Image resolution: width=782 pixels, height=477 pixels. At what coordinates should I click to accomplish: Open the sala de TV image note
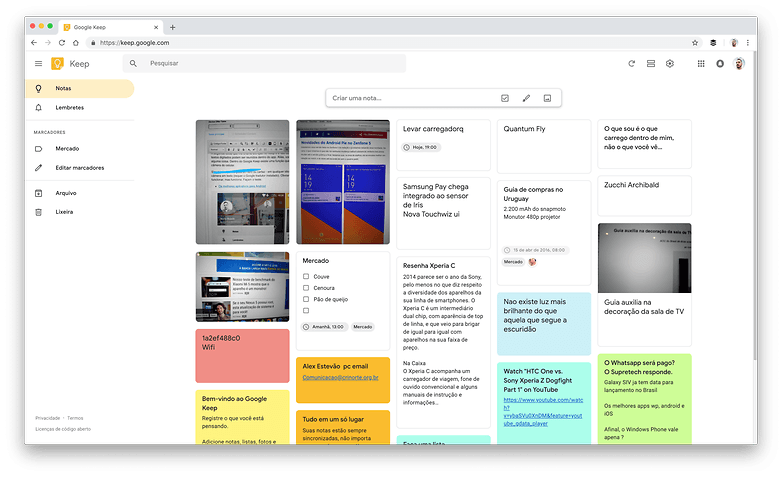point(644,284)
